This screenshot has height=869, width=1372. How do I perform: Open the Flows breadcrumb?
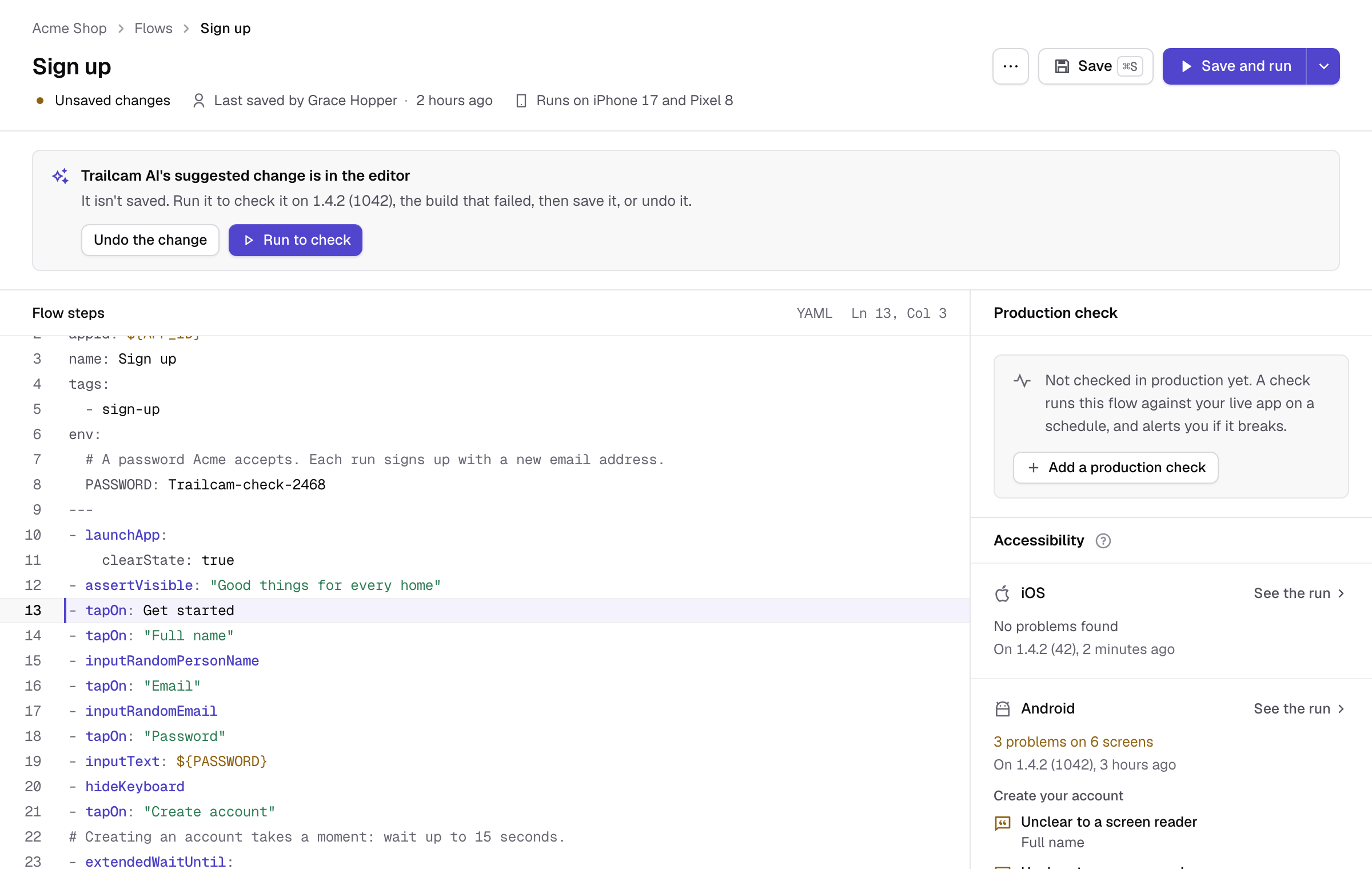[153, 29]
